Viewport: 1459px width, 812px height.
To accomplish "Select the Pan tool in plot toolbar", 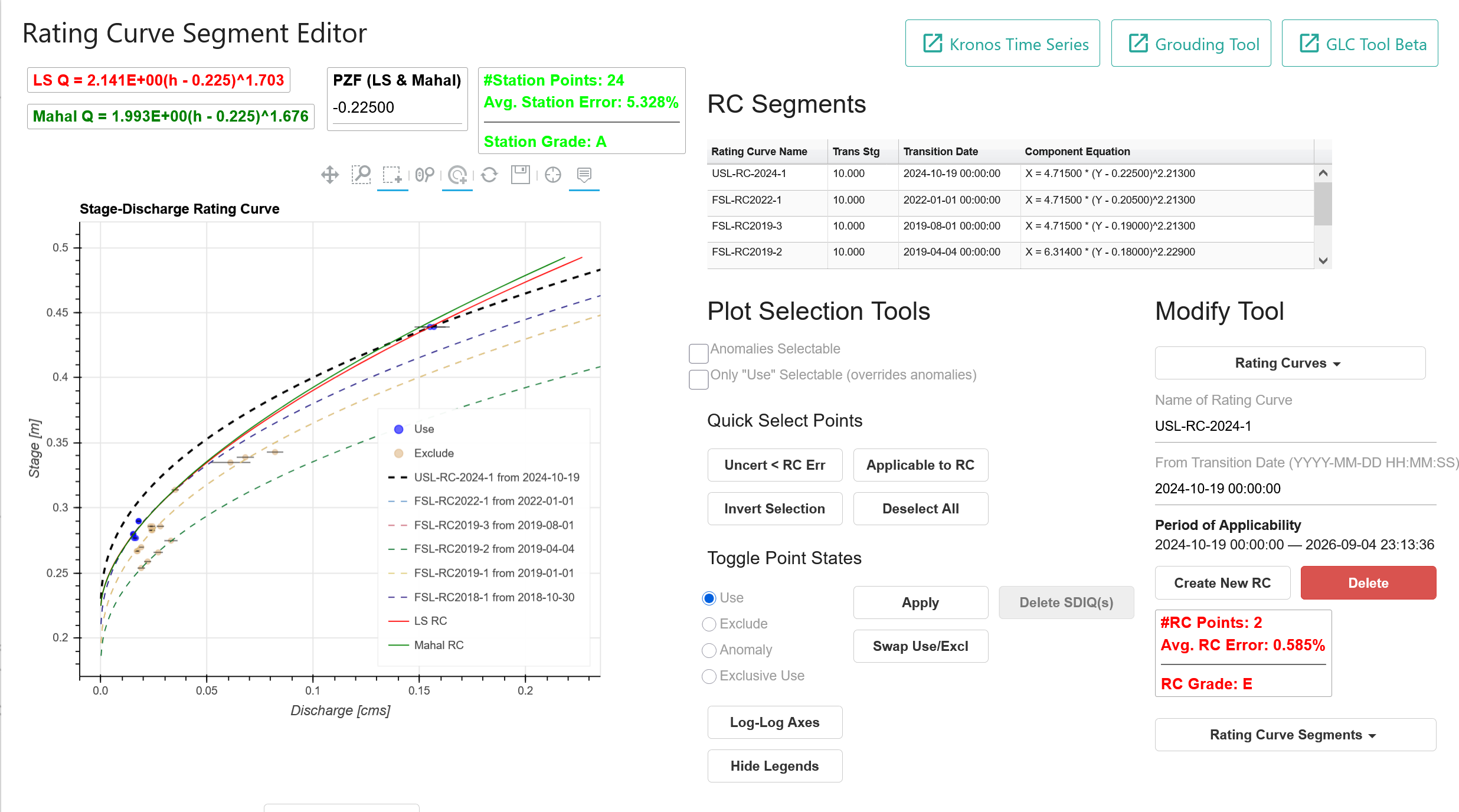I will tap(330, 175).
